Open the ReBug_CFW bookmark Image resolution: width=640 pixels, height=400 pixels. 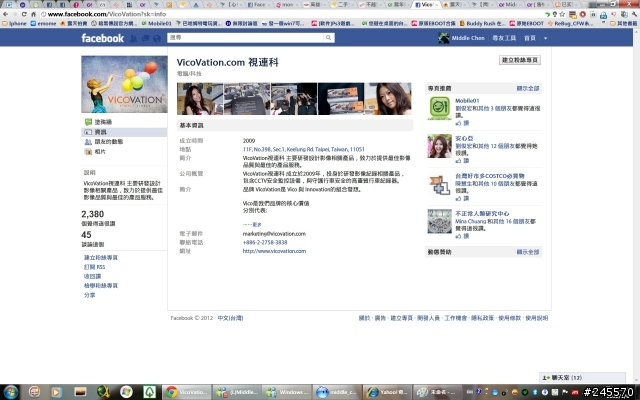click(x=570, y=23)
